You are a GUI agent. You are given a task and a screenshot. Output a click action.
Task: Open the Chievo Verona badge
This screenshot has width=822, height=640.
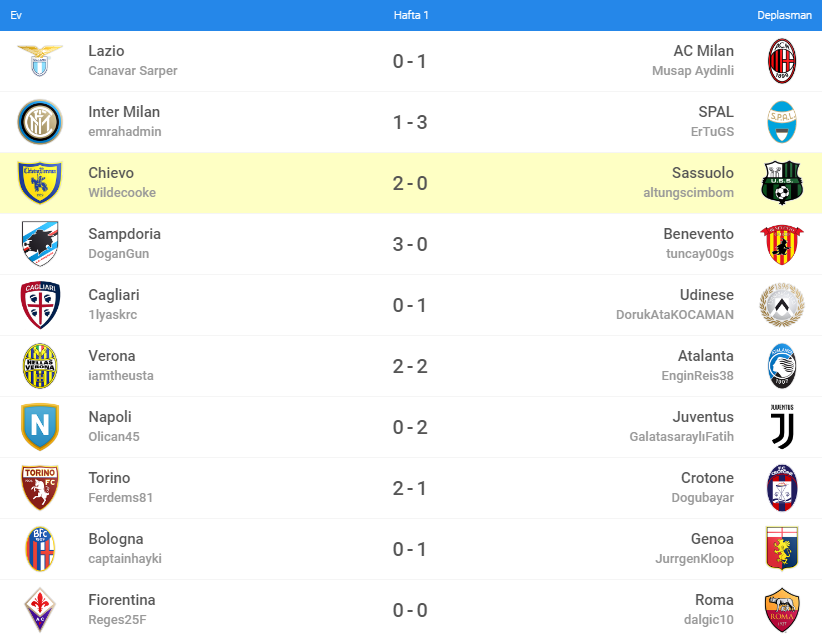click(40, 183)
